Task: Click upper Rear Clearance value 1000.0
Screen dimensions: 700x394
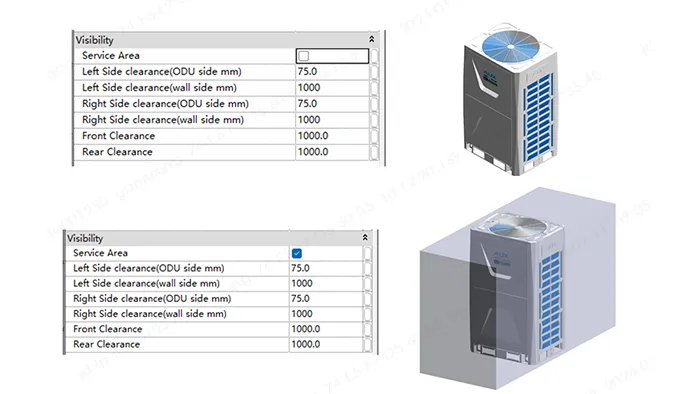Action: (332, 152)
